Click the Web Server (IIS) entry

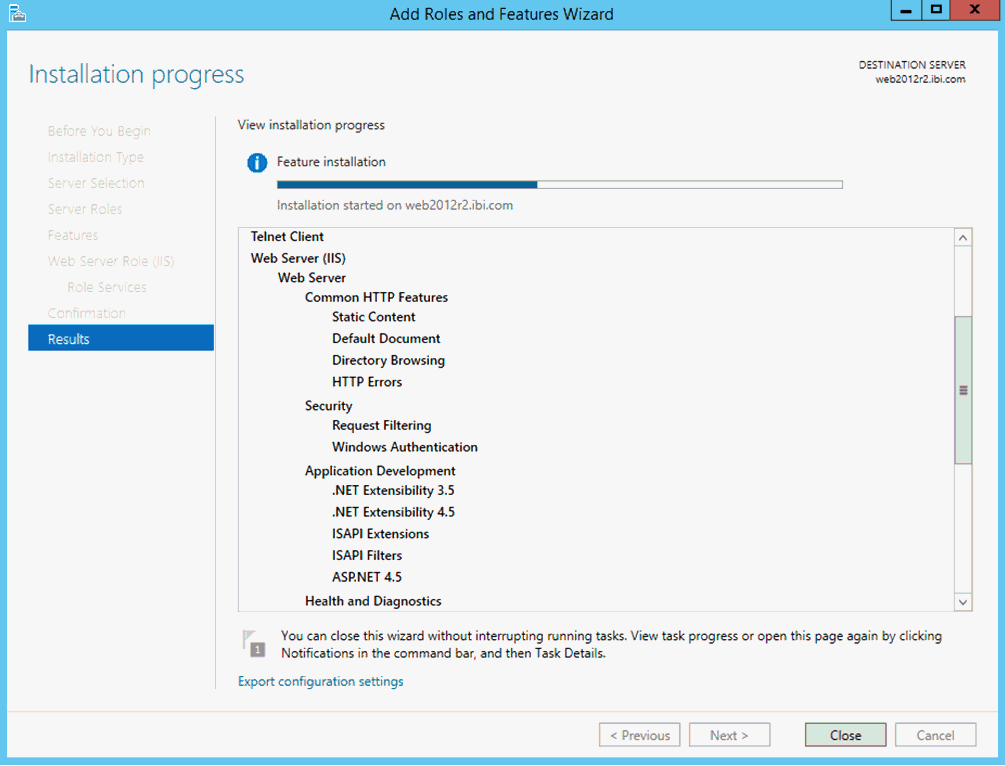coord(298,258)
